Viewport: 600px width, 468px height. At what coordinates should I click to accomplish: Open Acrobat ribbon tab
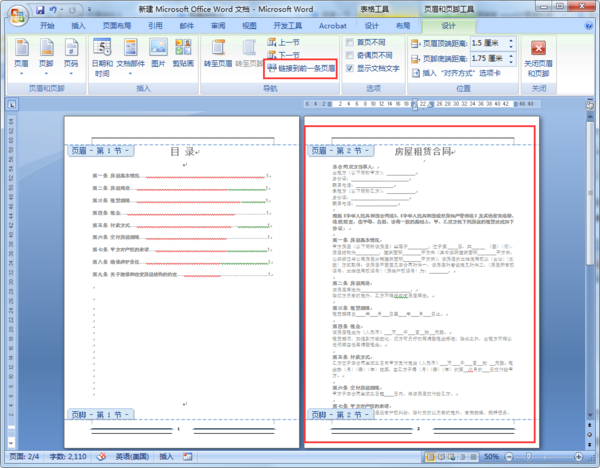[333, 26]
